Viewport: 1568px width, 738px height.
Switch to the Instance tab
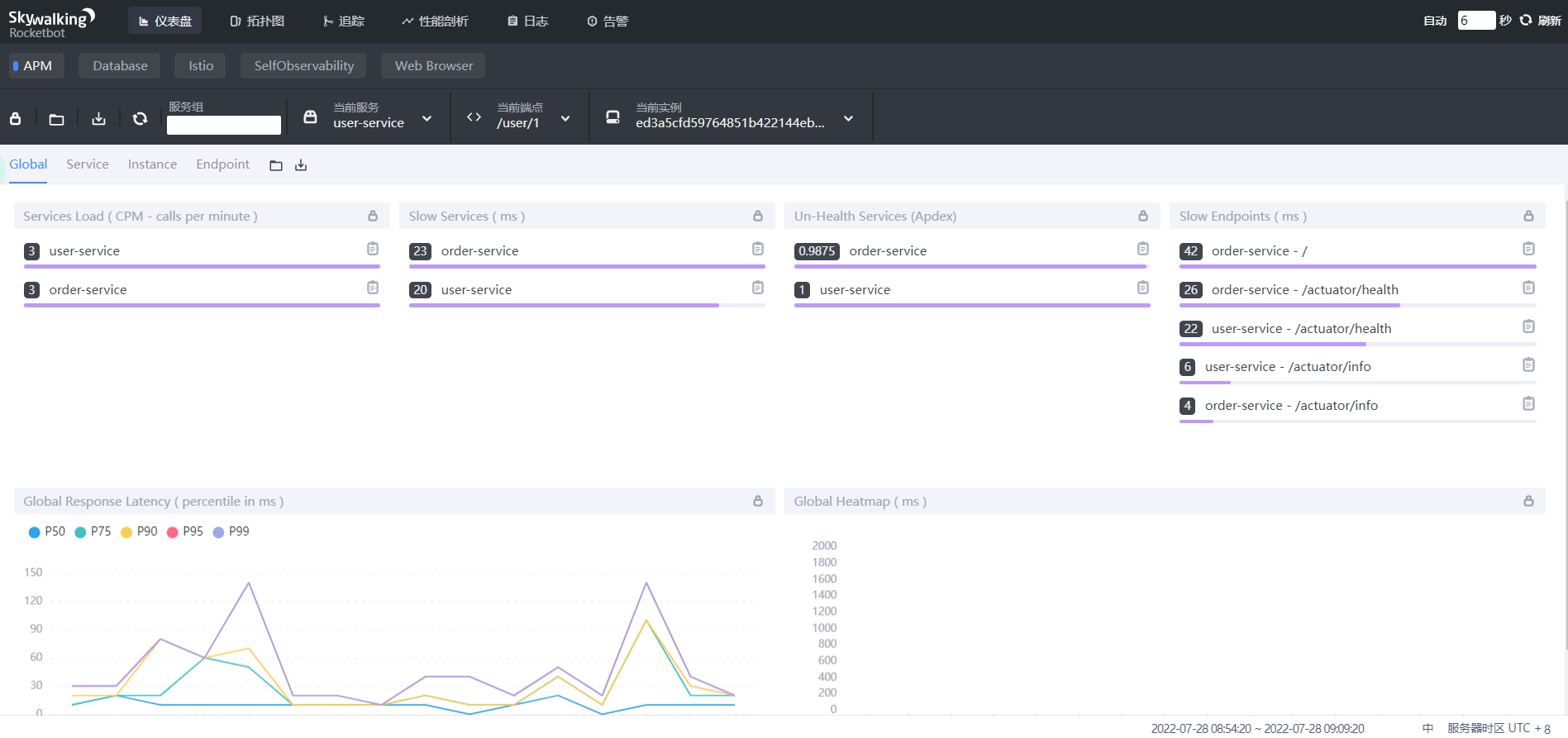152,164
